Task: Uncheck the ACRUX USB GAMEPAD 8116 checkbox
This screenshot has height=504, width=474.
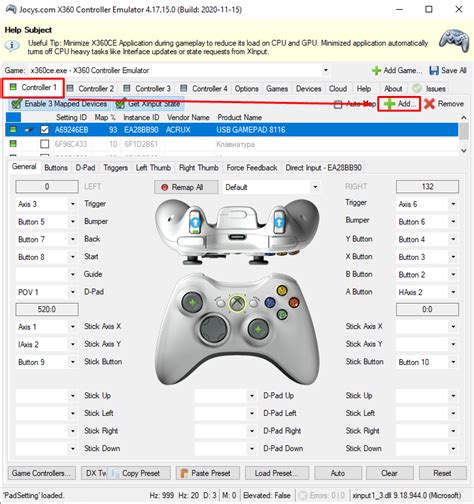Action: pyautogui.click(x=44, y=129)
